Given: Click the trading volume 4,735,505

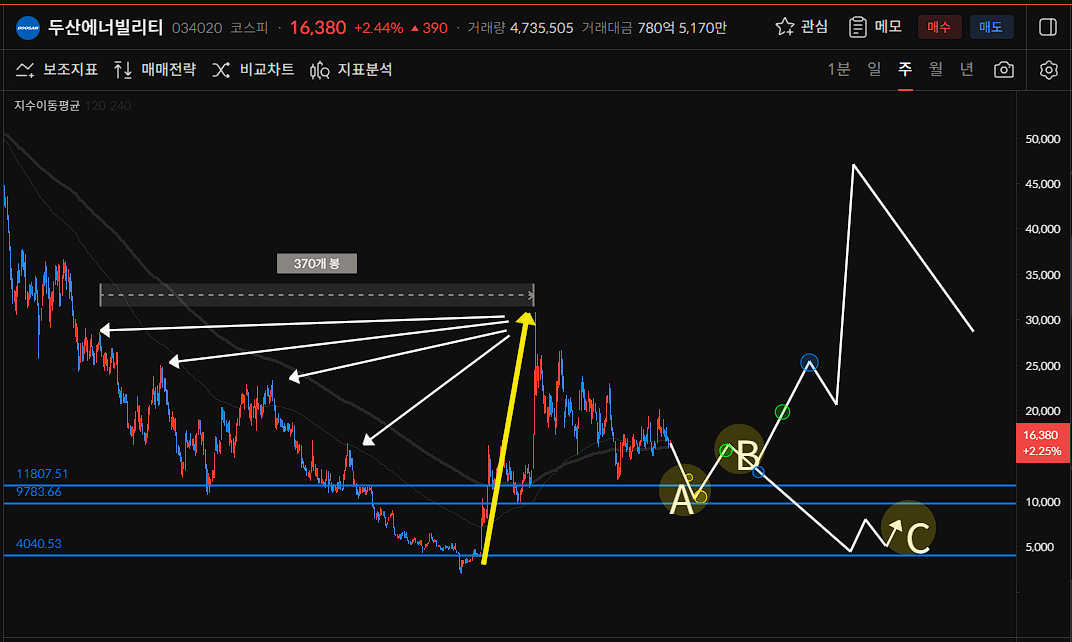Looking at the screenshot, I should [x=541, y=28].
